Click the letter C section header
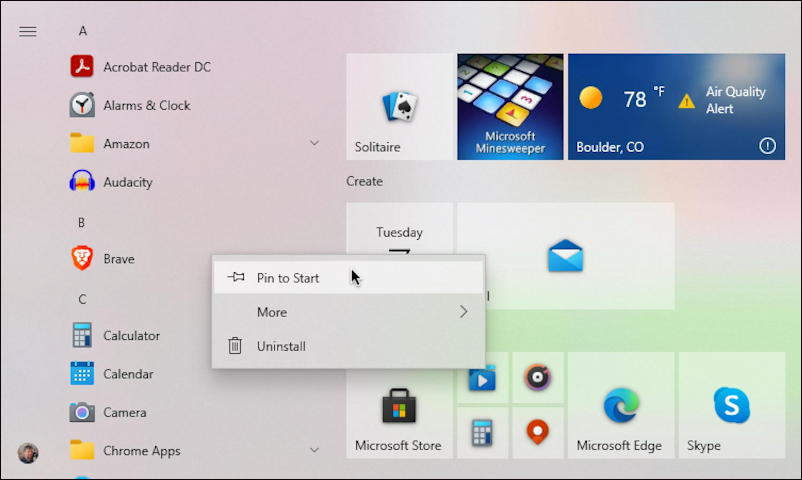The image size is (802, 480). [82, 299]
